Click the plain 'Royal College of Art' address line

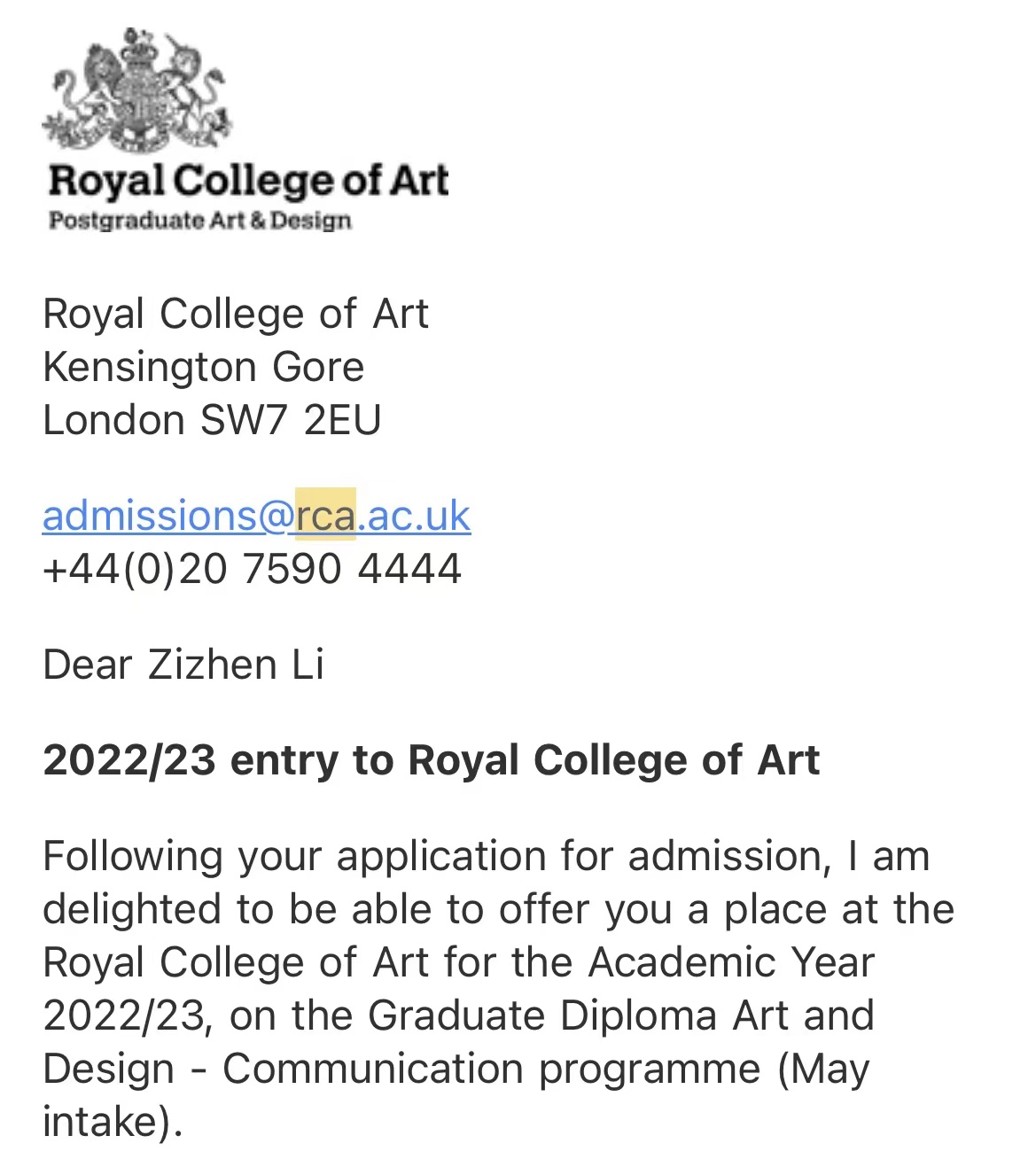pos(236,314)
